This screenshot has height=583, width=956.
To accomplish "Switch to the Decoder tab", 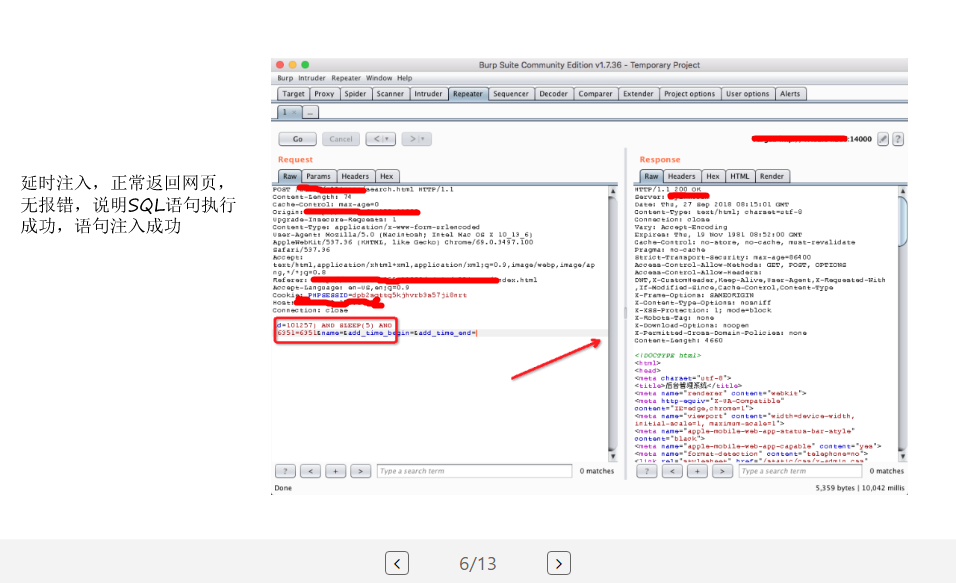I will (554, 94).
